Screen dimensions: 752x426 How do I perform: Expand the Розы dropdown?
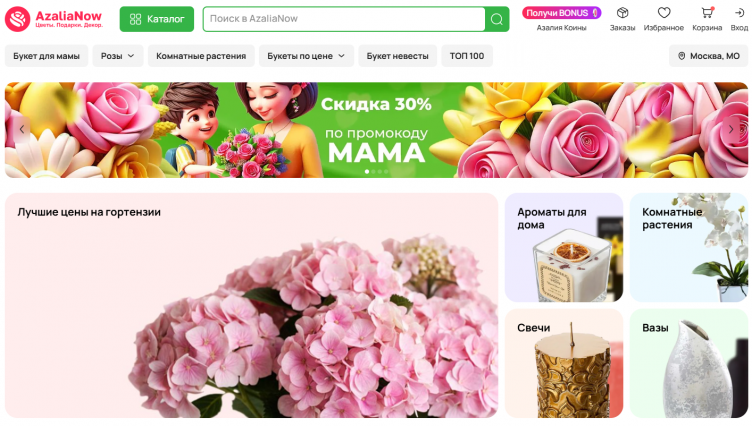[118, 56]
